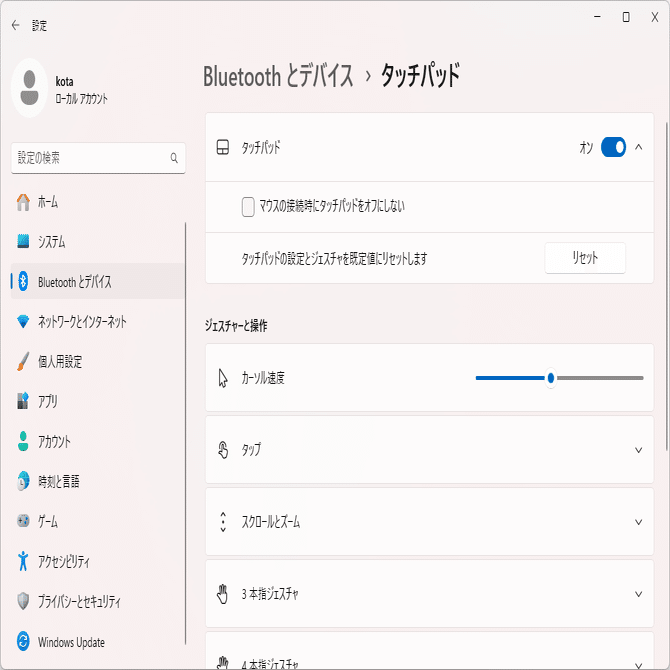
Task: Select プライバシーとセキュリティ in the sidebar
Action: [x=79, y=602]
